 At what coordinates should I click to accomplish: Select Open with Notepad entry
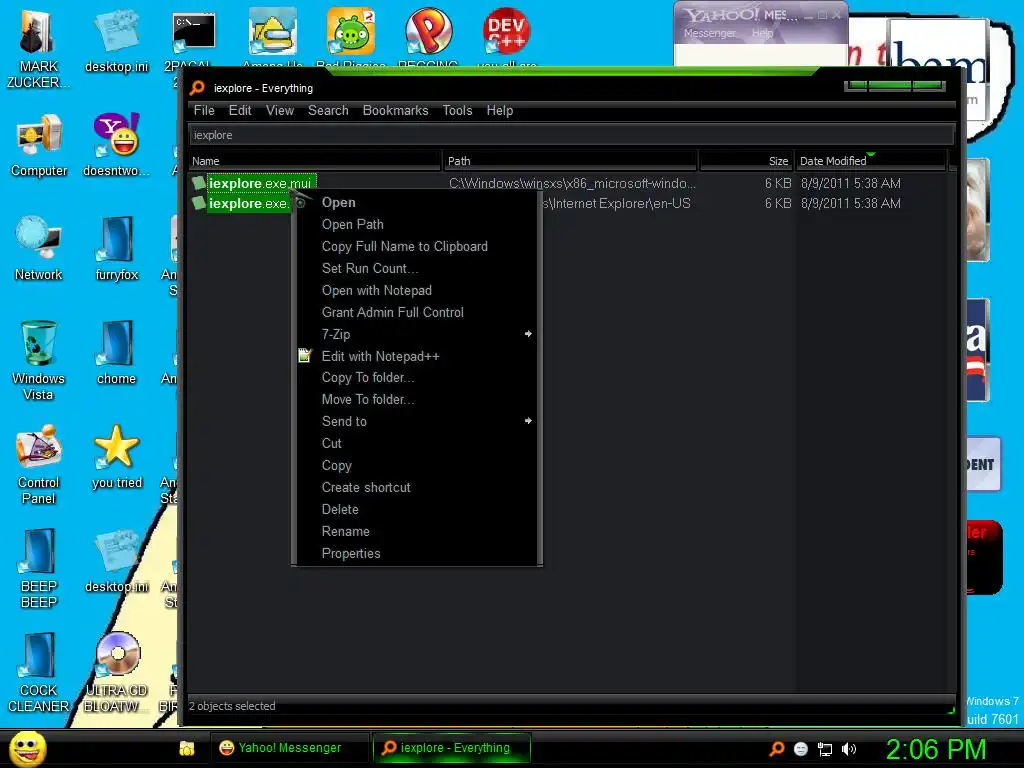[x=417, y=290]
